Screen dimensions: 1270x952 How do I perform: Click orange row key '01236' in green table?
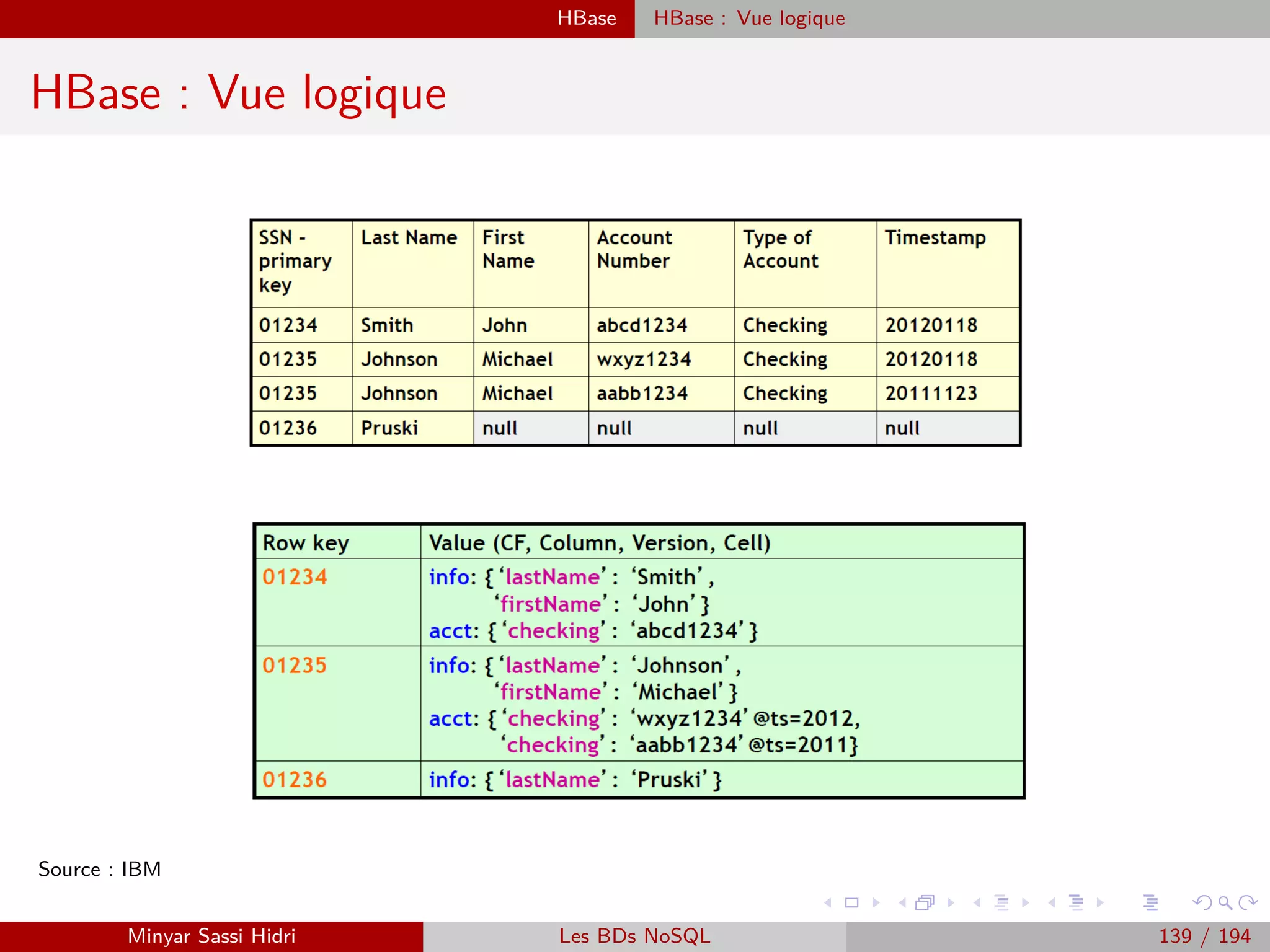295,779
